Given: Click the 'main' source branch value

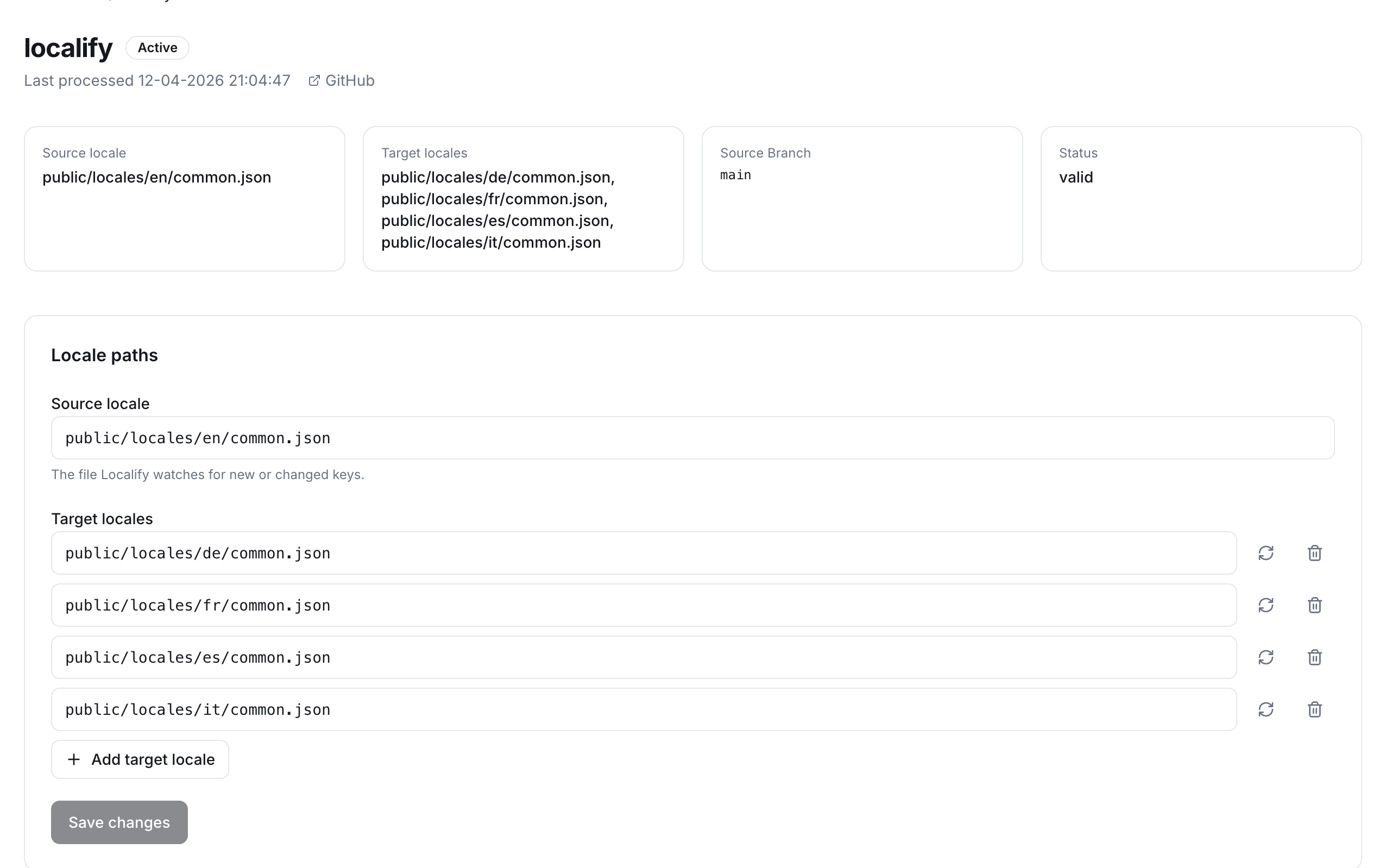Looking at the screenshot, I should click(x=735, y=175).
